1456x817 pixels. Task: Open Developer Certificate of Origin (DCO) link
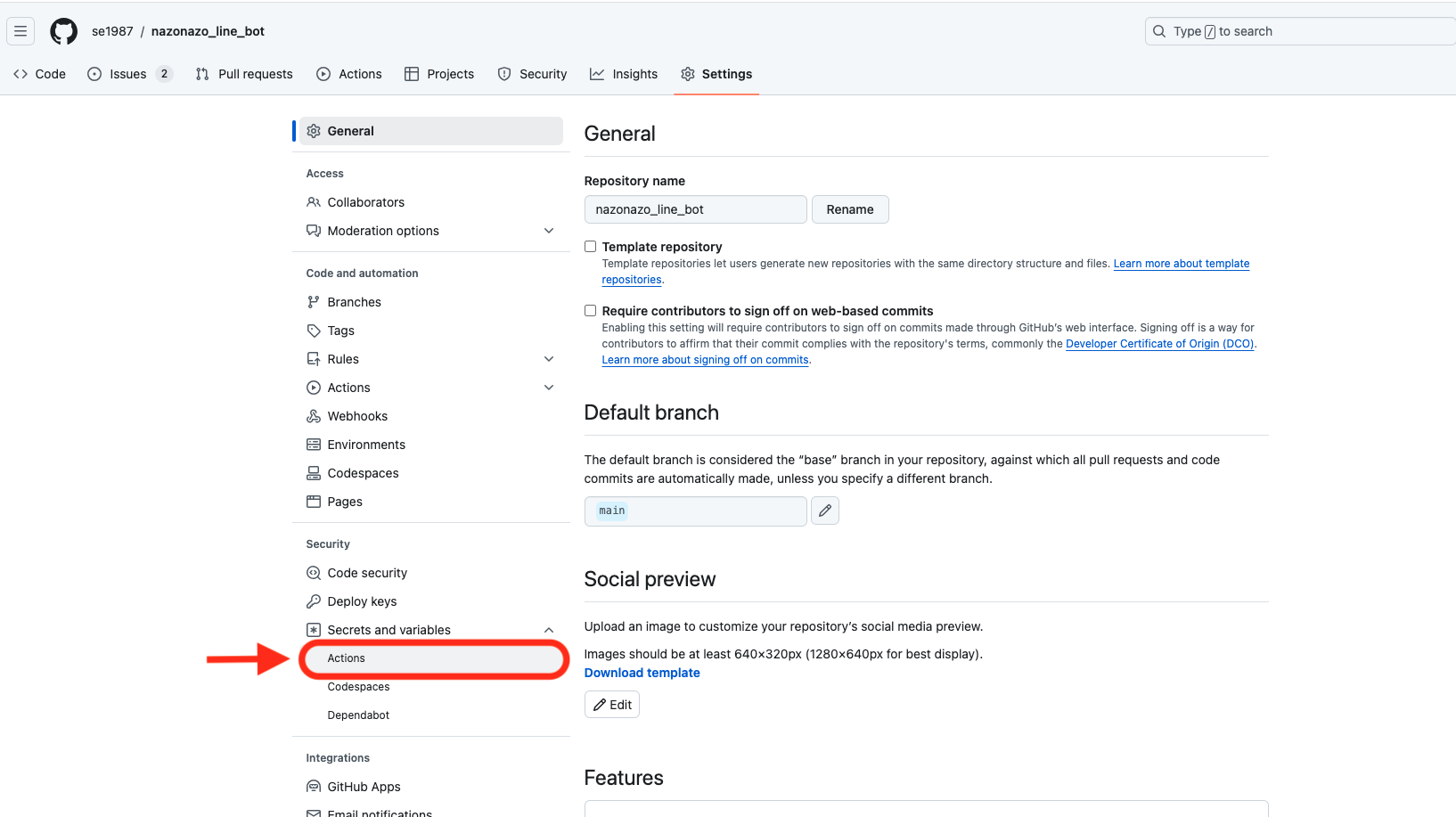[x=1159, y=344]
